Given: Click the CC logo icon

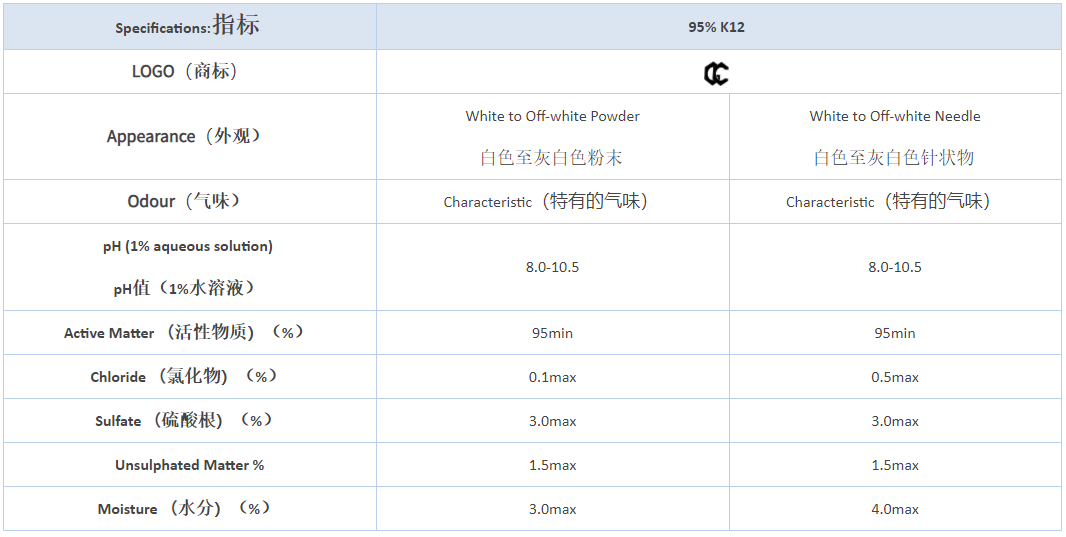Looking at the screenshot, I should (716, 73).
